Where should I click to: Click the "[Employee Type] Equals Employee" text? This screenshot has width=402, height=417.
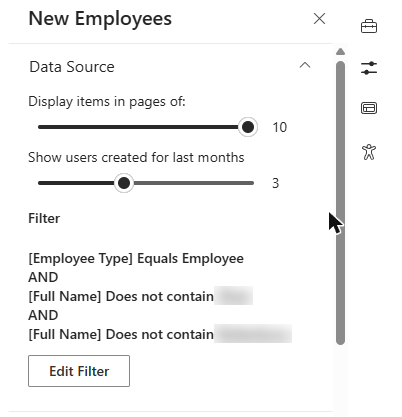click(x=136, y=259)
